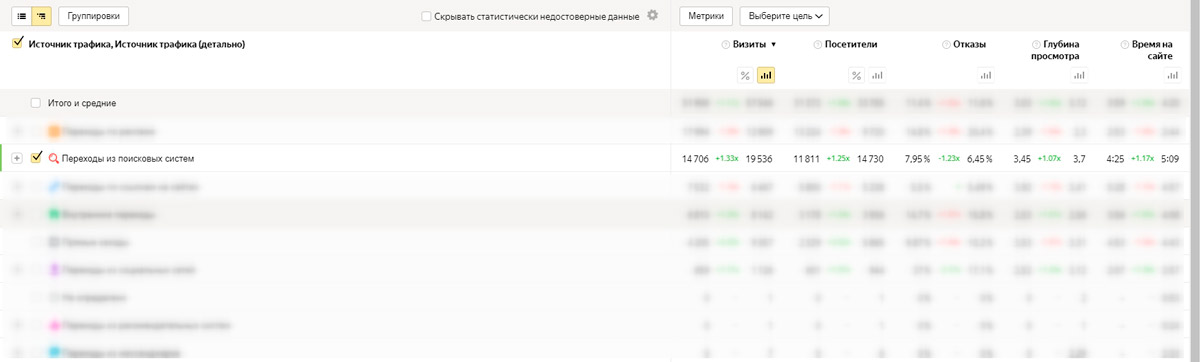Expand the Переходы из поисковых систем row

click(16, 158)
